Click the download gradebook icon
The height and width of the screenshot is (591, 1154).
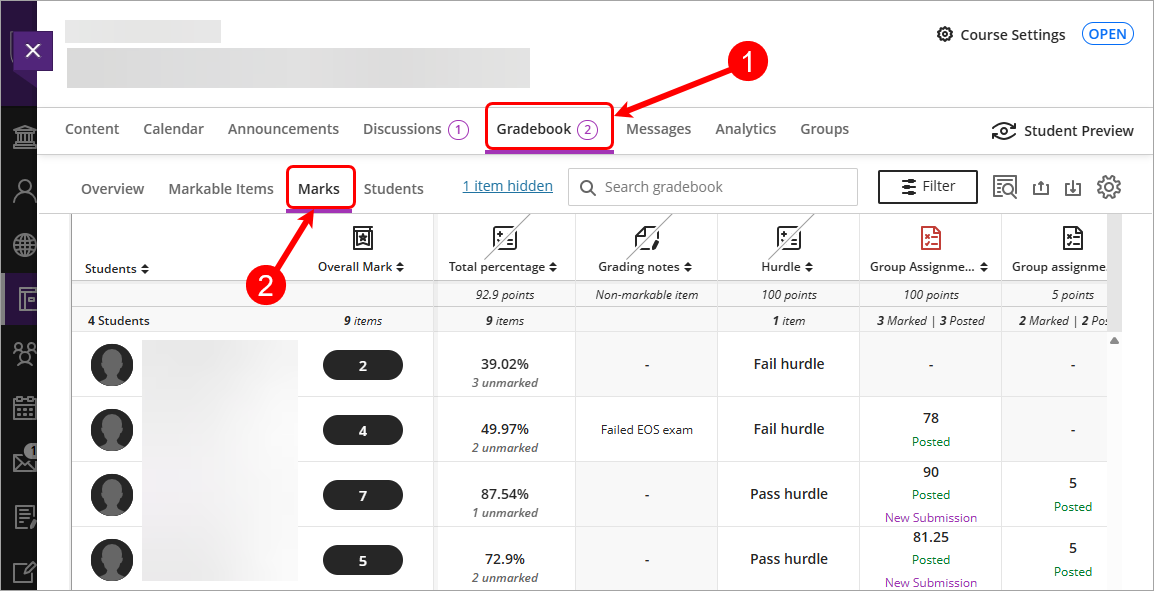coord(1073,187)
